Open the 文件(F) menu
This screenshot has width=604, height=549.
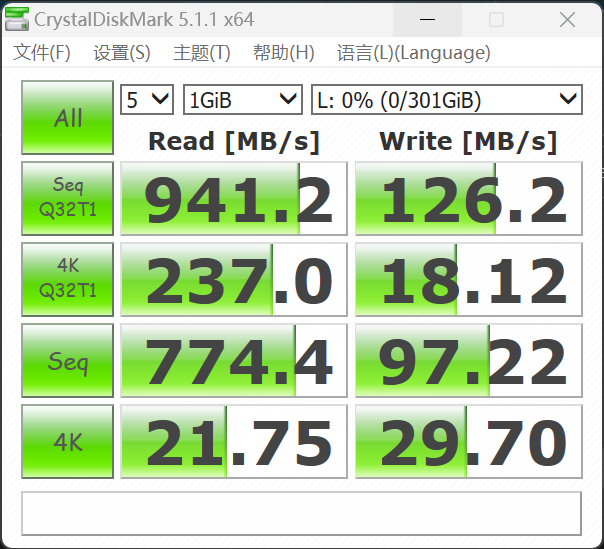point(42,53)
